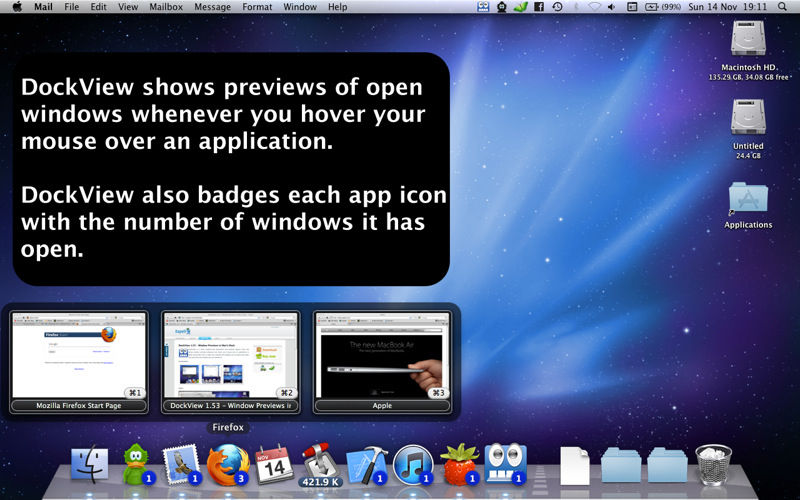Open DockView robot-face icon in Dock

(505, 463)
